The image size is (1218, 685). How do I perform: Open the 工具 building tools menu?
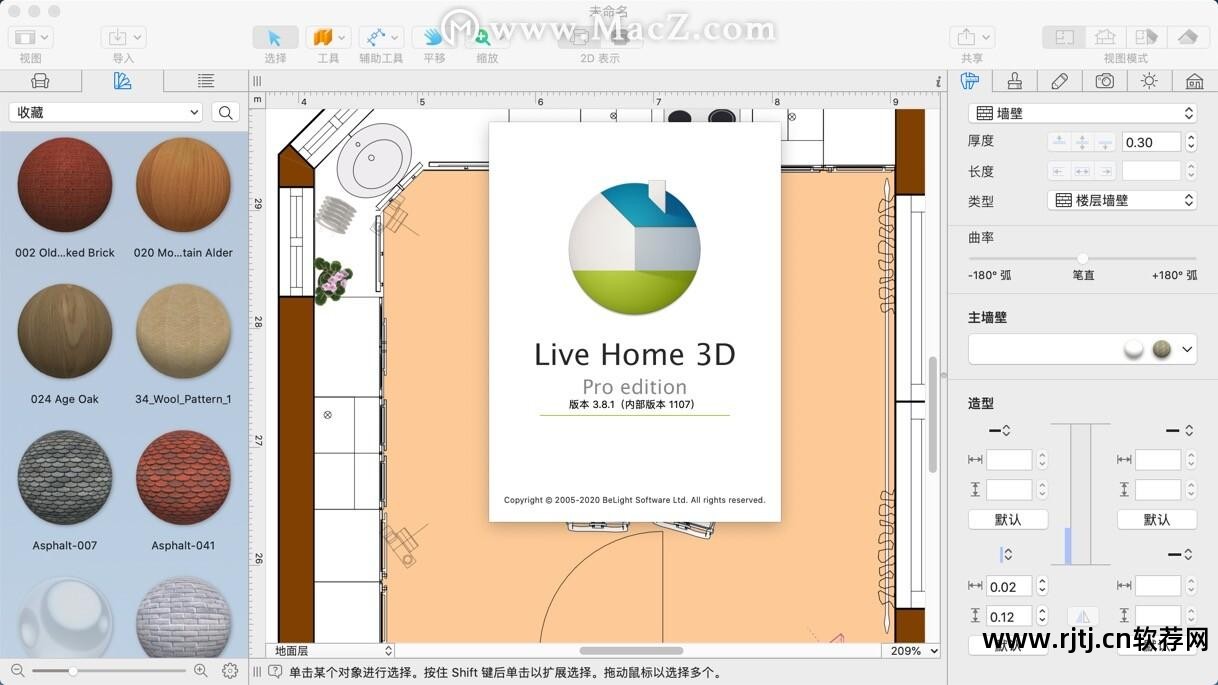click(328, 38)
